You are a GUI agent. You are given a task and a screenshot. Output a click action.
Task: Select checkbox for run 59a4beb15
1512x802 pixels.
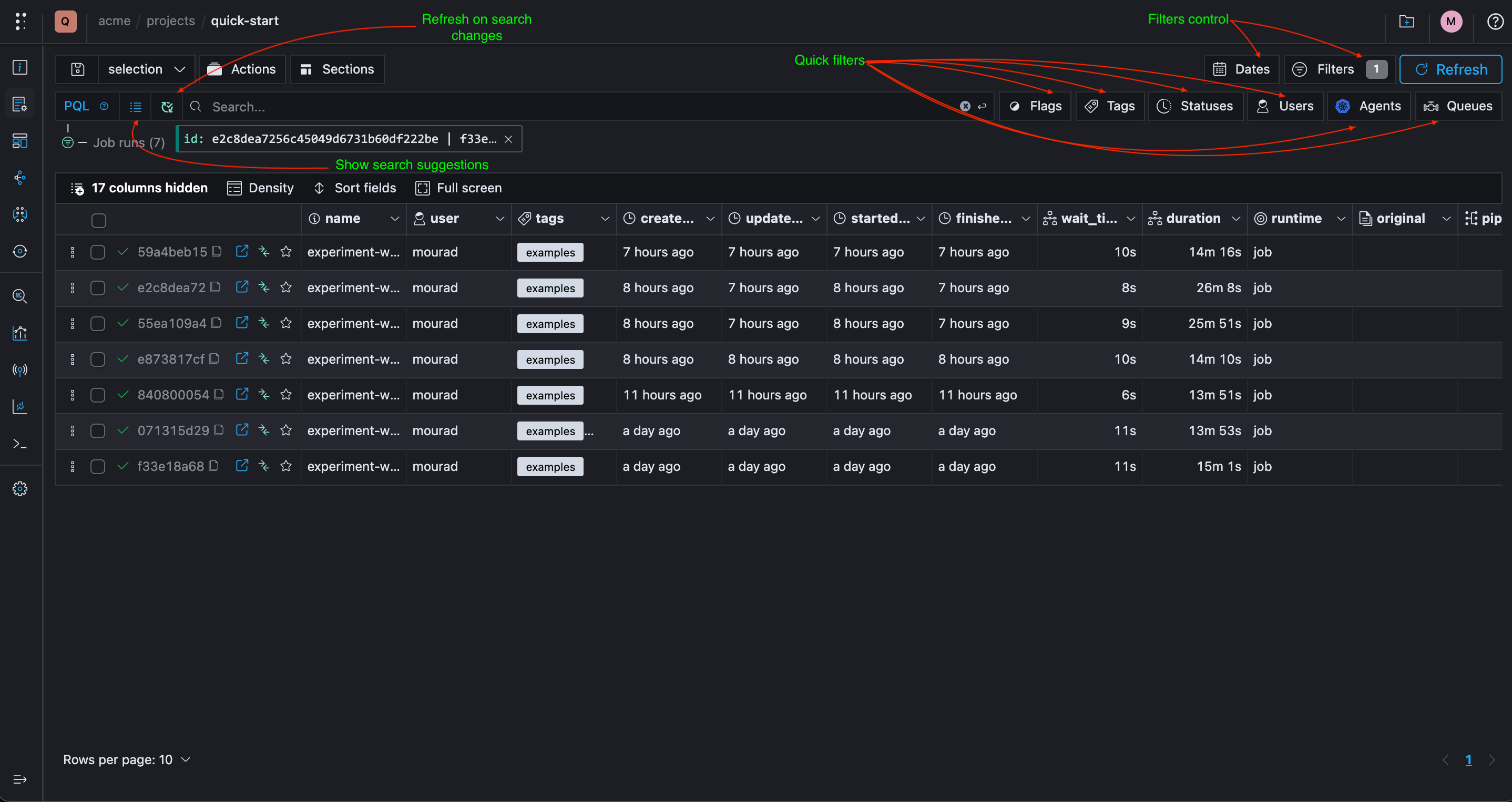coord(97,252)
